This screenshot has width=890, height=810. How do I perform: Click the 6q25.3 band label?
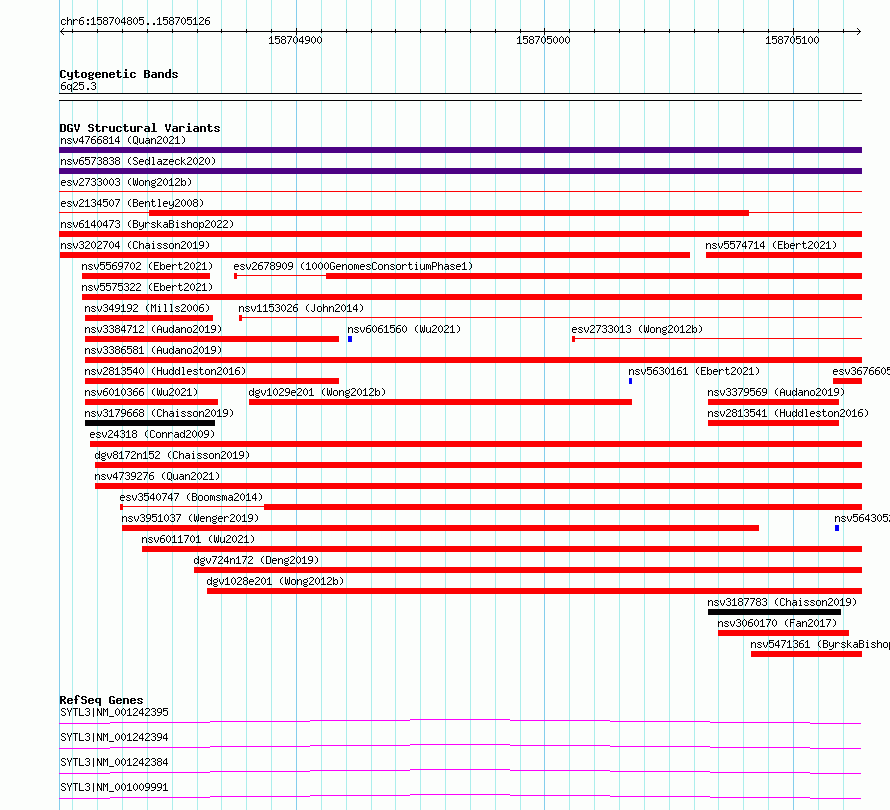click(x=78, y=86)
